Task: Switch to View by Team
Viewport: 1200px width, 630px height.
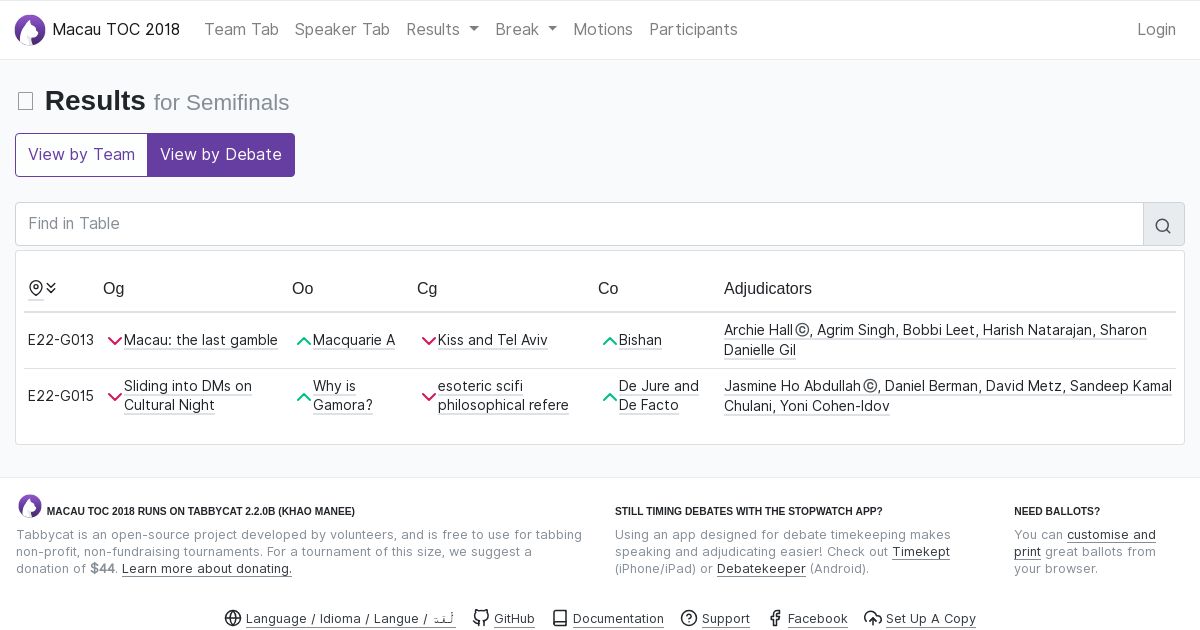Action: click(x=81, y=155)
